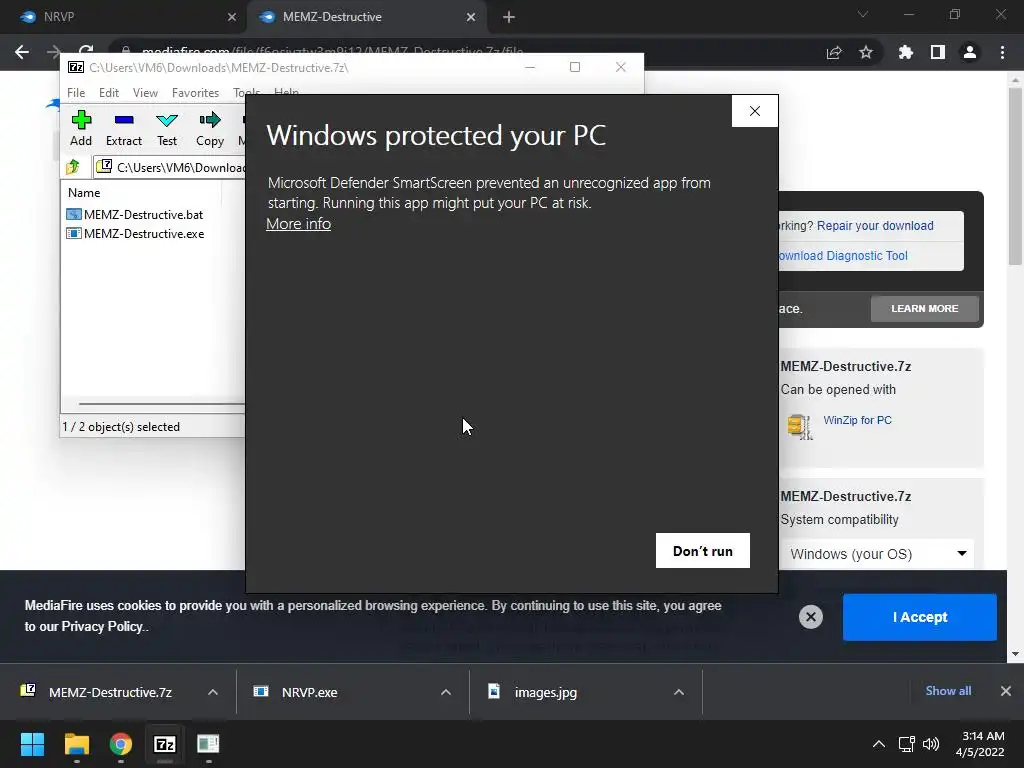Show hidden system tray icons
This screenshot has width=1024, height=768.
pyautogui.click(x=879, y=744)
